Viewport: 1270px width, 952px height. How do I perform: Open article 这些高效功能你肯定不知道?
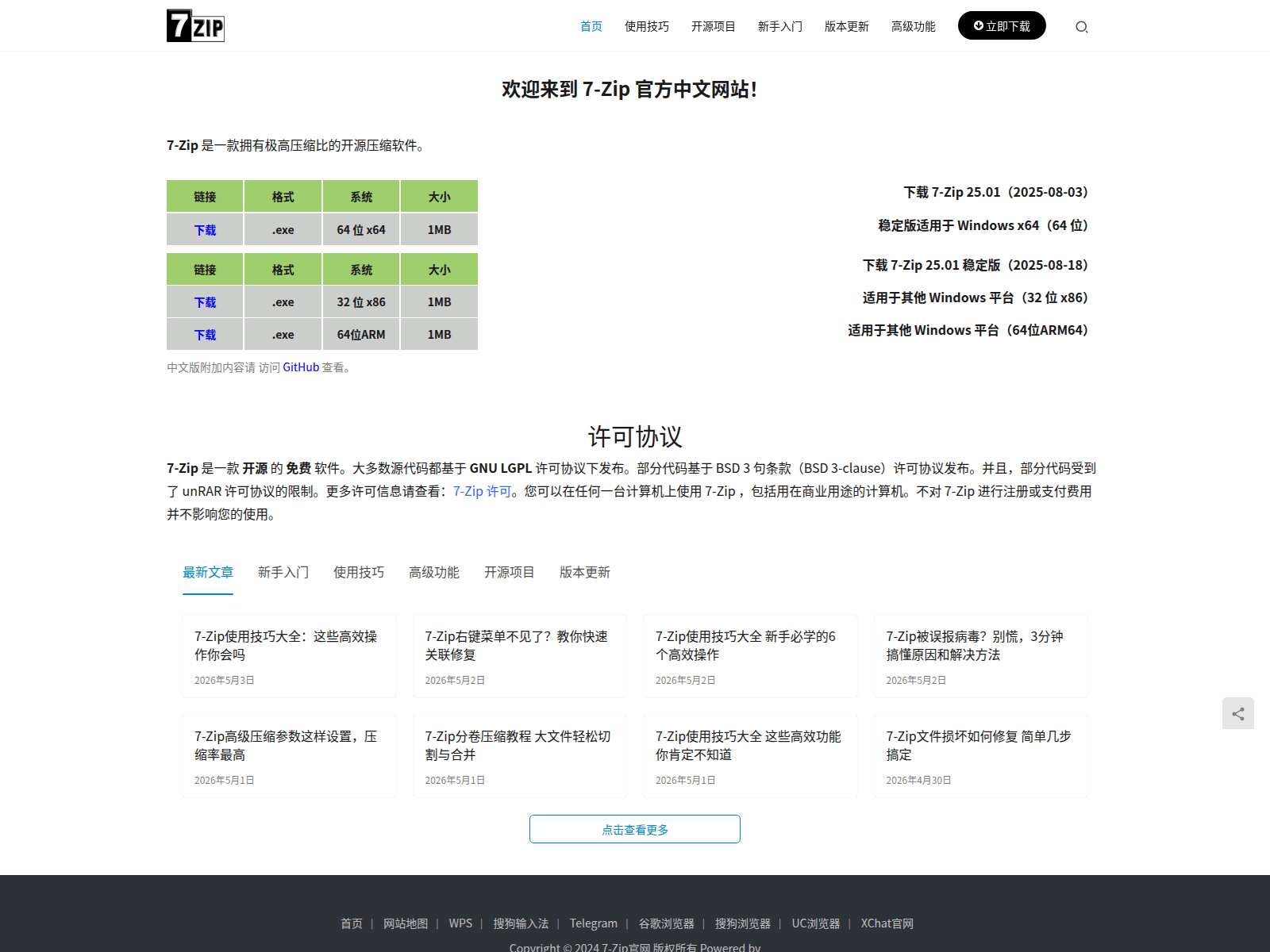coord(748,745)
